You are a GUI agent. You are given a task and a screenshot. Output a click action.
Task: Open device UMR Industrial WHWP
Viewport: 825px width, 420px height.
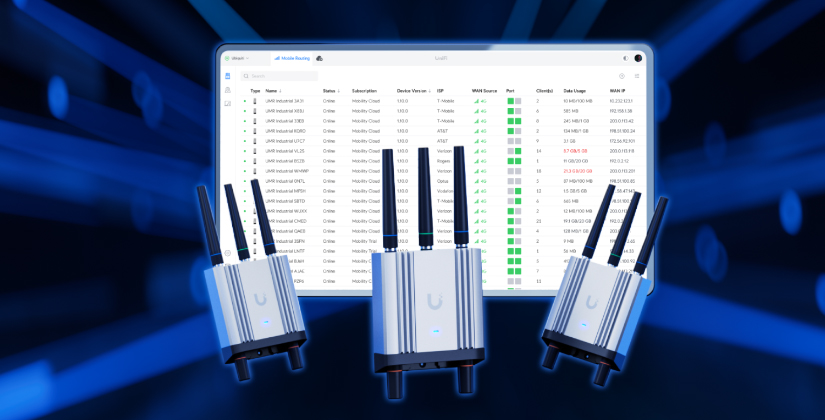click(287, 171)
